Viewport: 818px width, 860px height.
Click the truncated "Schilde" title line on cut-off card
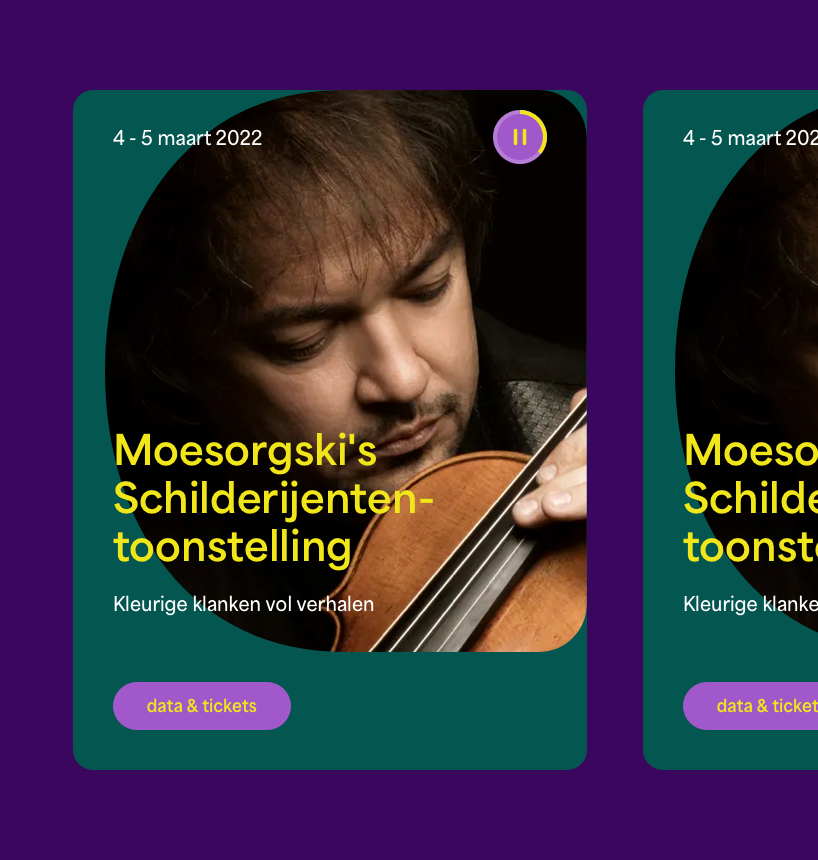[x=751, y=499]
